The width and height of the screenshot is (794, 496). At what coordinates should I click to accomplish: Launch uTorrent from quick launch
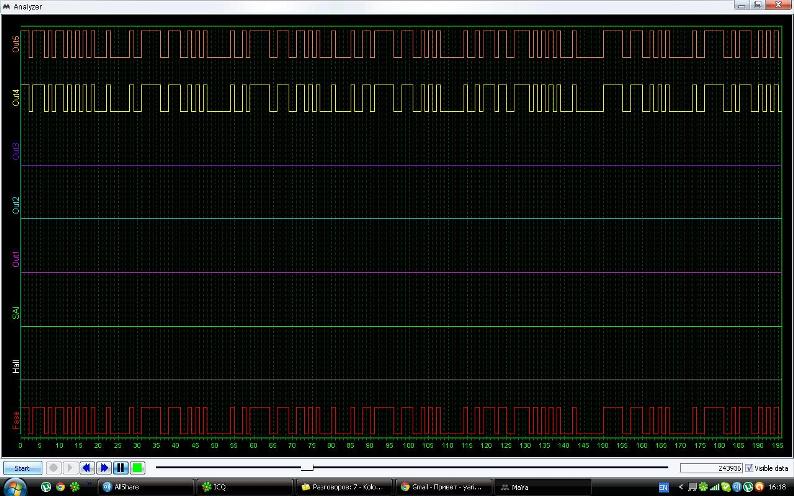click(46, 487)
